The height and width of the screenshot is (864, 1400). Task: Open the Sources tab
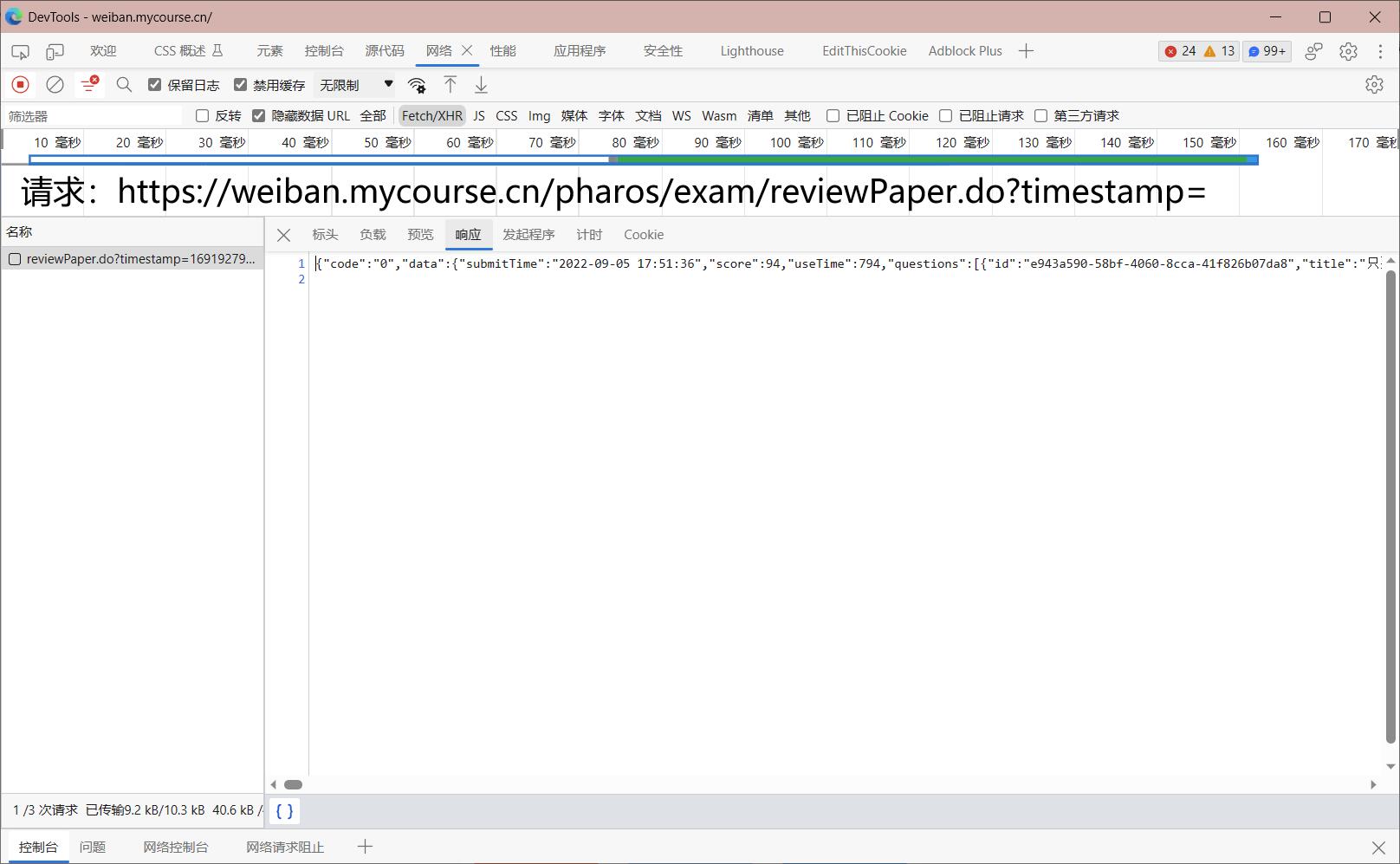coord(385,51)
